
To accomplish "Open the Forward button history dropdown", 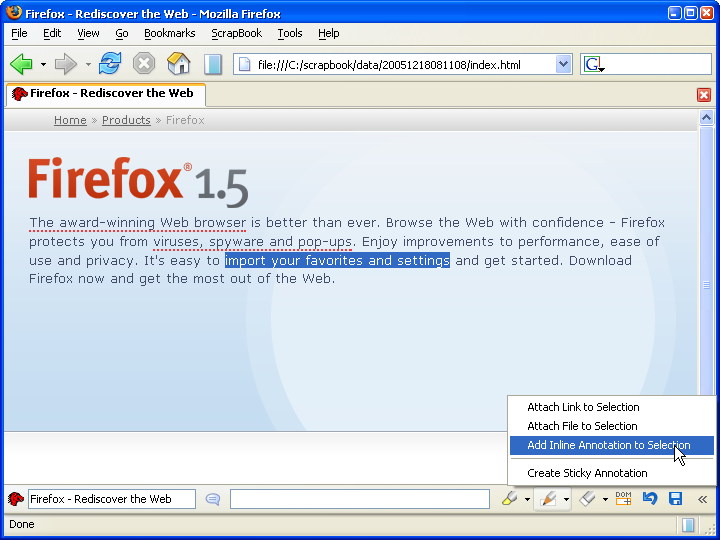I will 88,64.
